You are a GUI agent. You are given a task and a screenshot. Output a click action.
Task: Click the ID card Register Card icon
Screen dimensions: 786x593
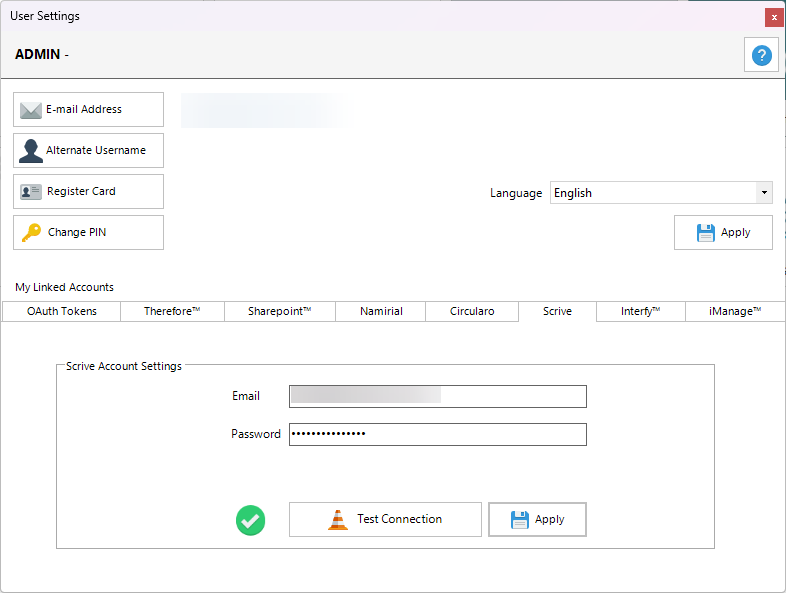(x=31, y=192)
